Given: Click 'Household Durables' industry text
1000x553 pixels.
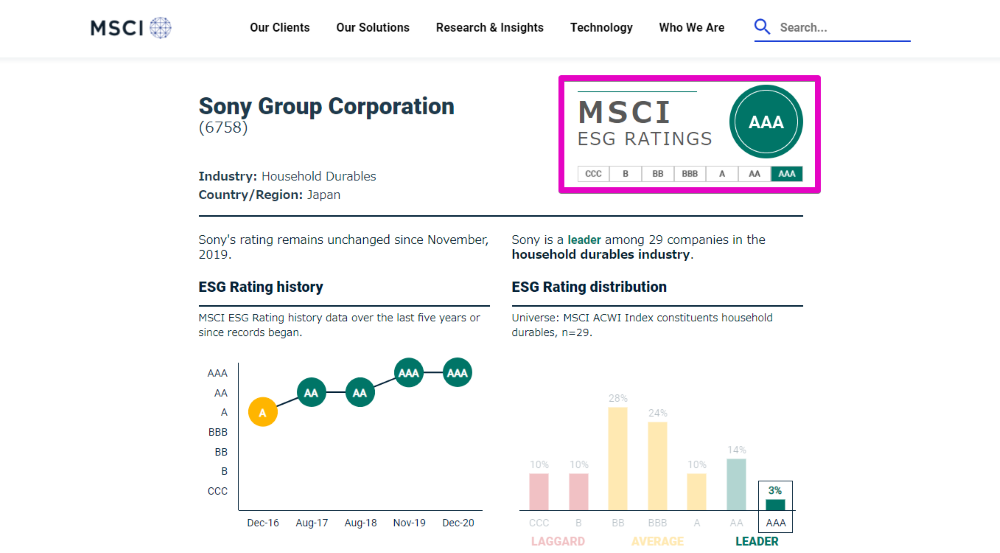Looking at the screenshot, I should point(319,176).
